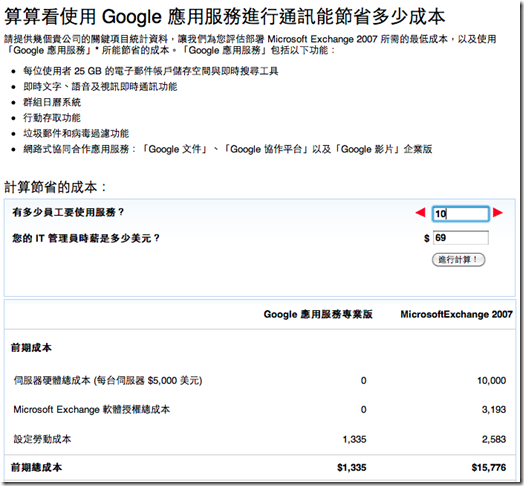Click the label 有多少員工要使用服務?
Viewport: 524px width, 486px height.
(68, 212)
